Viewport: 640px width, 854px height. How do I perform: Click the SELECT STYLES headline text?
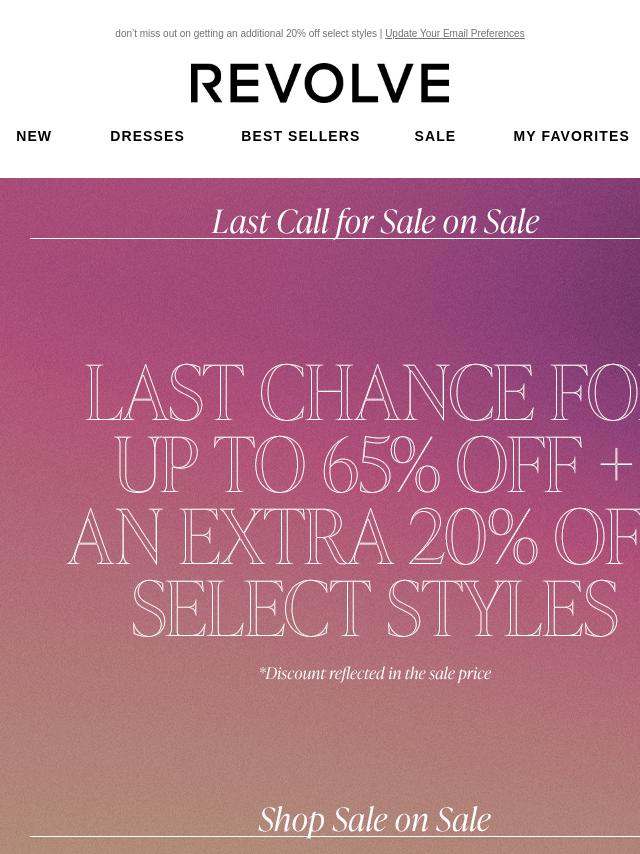[x=375, y=608]
